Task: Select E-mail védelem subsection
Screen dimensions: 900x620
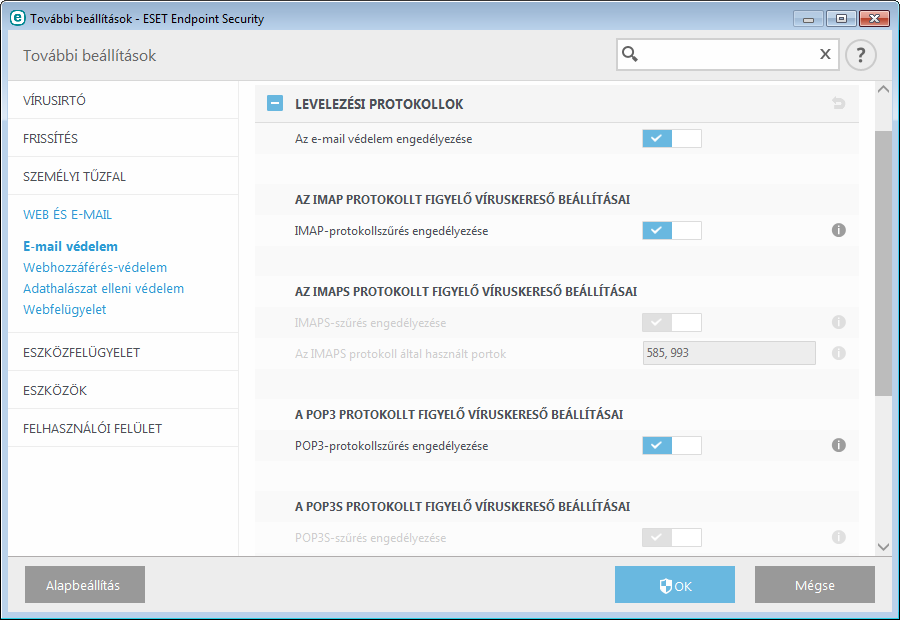Action: 70,246
